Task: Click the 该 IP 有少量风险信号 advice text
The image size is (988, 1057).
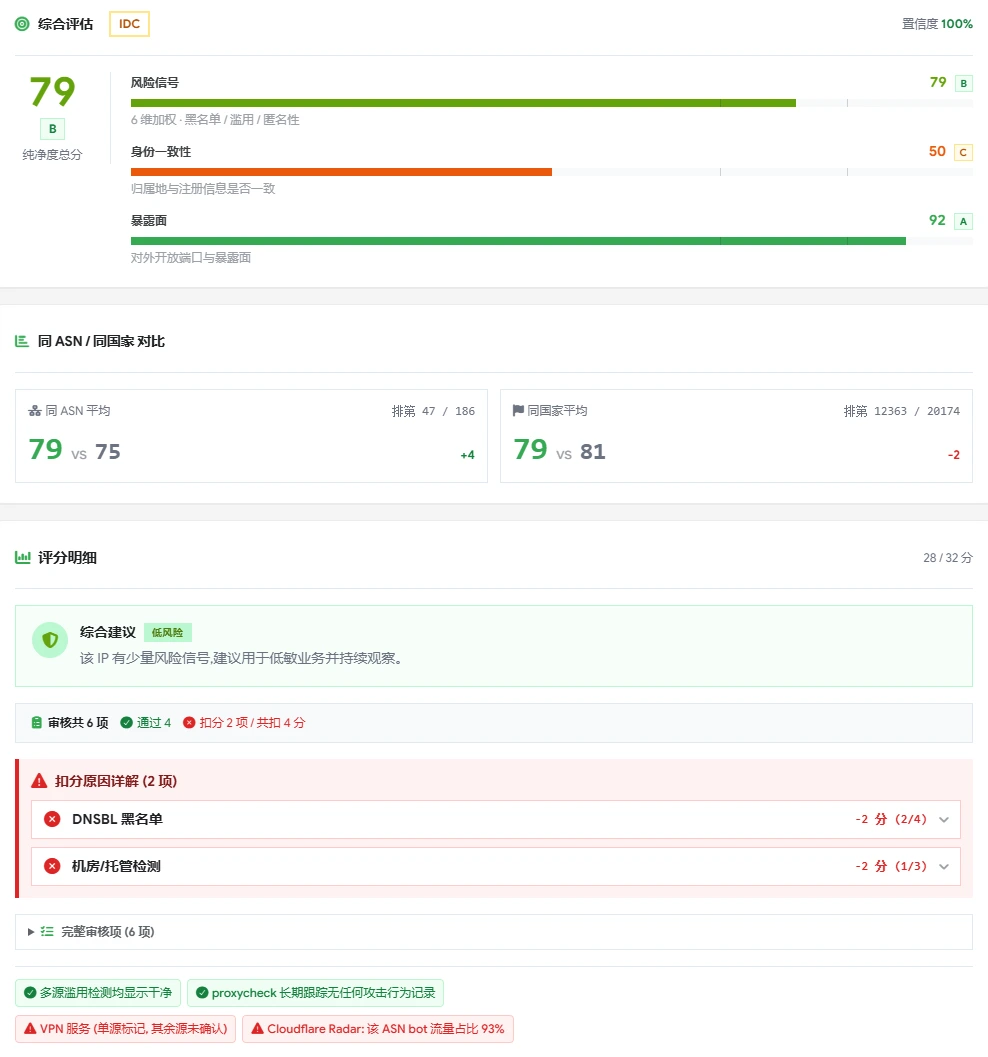Action: point(243,658)
